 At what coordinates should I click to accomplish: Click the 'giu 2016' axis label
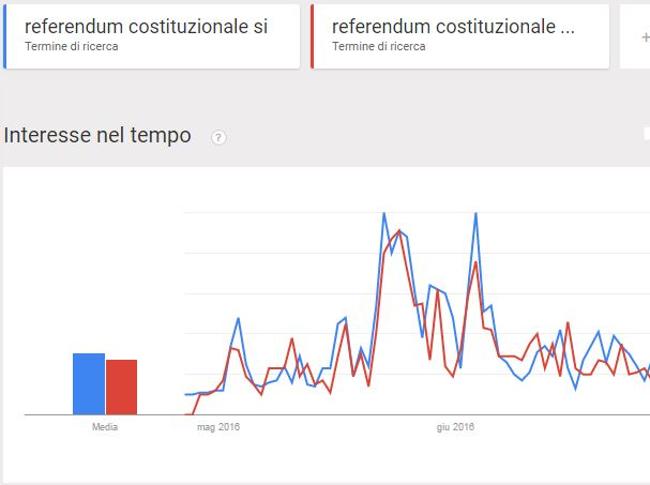point(455,427)
